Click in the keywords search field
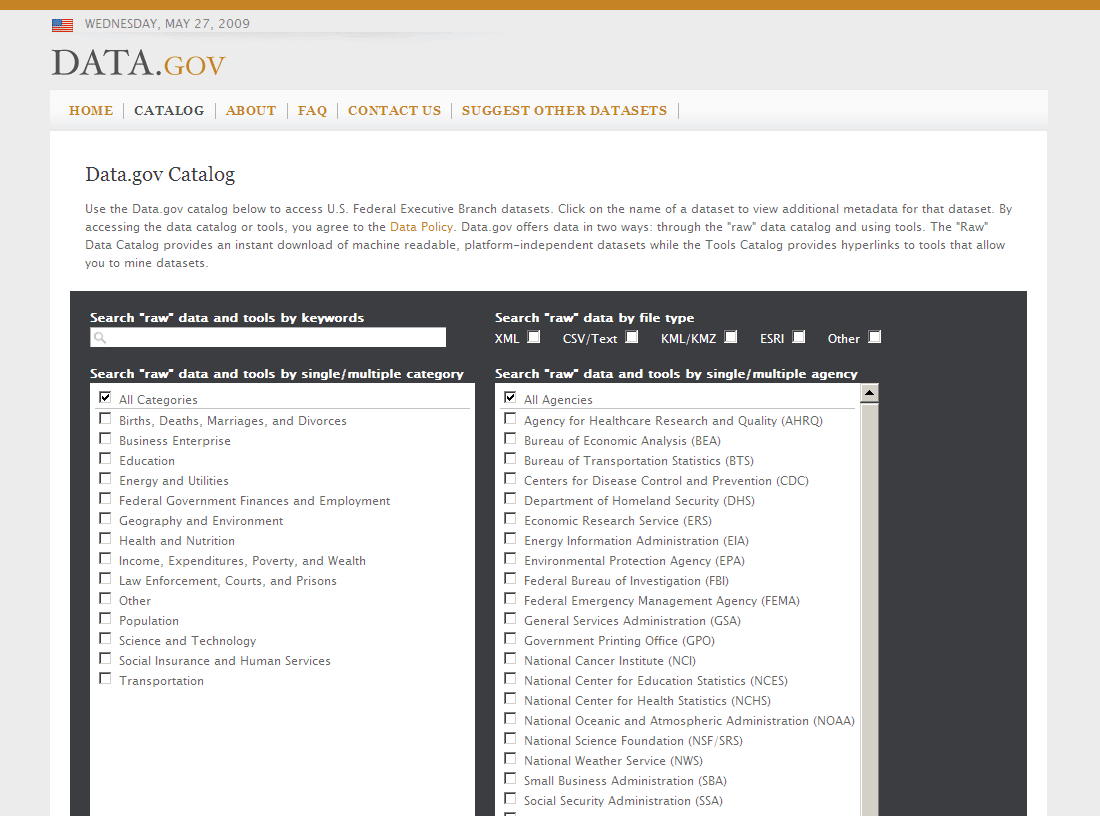1100x816 pixels. [268, 337]
